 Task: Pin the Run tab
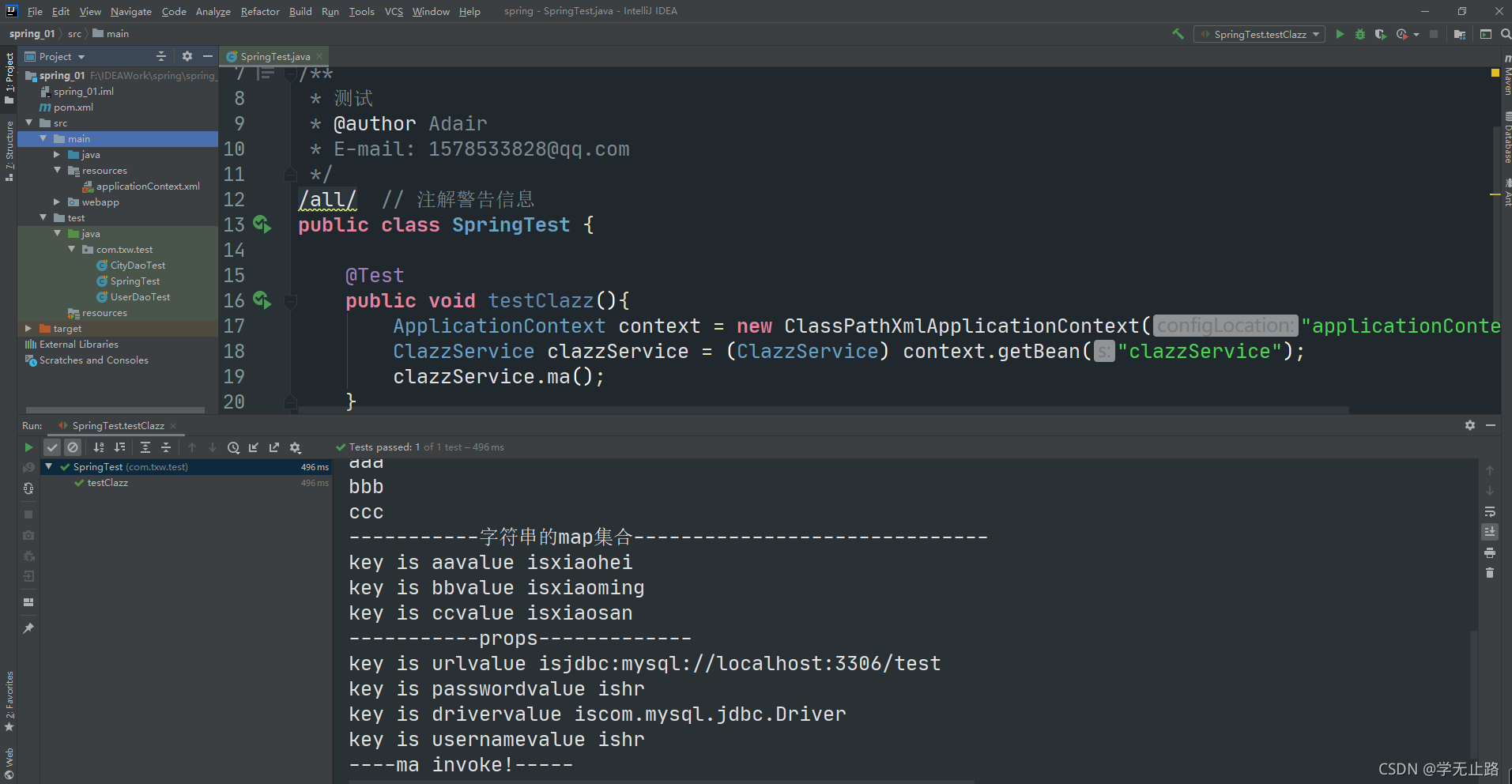pos(28,628)
